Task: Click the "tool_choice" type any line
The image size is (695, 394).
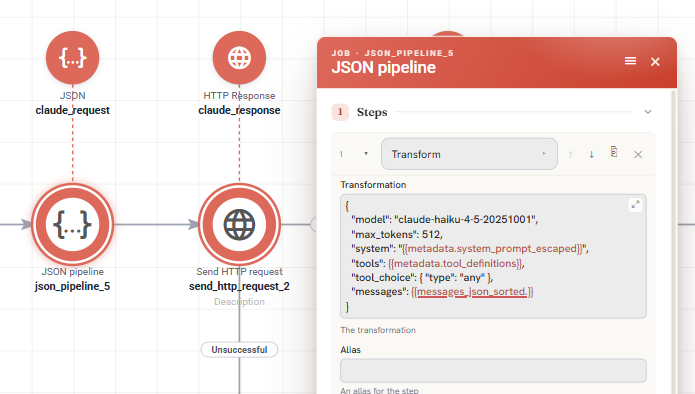Action: [x=422, y=277]
